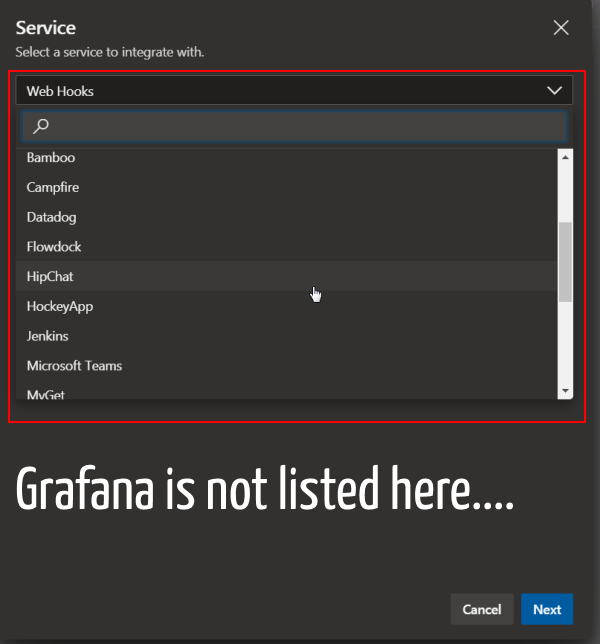
Task: Focus the service search field
Action: (x=294, y=126)
